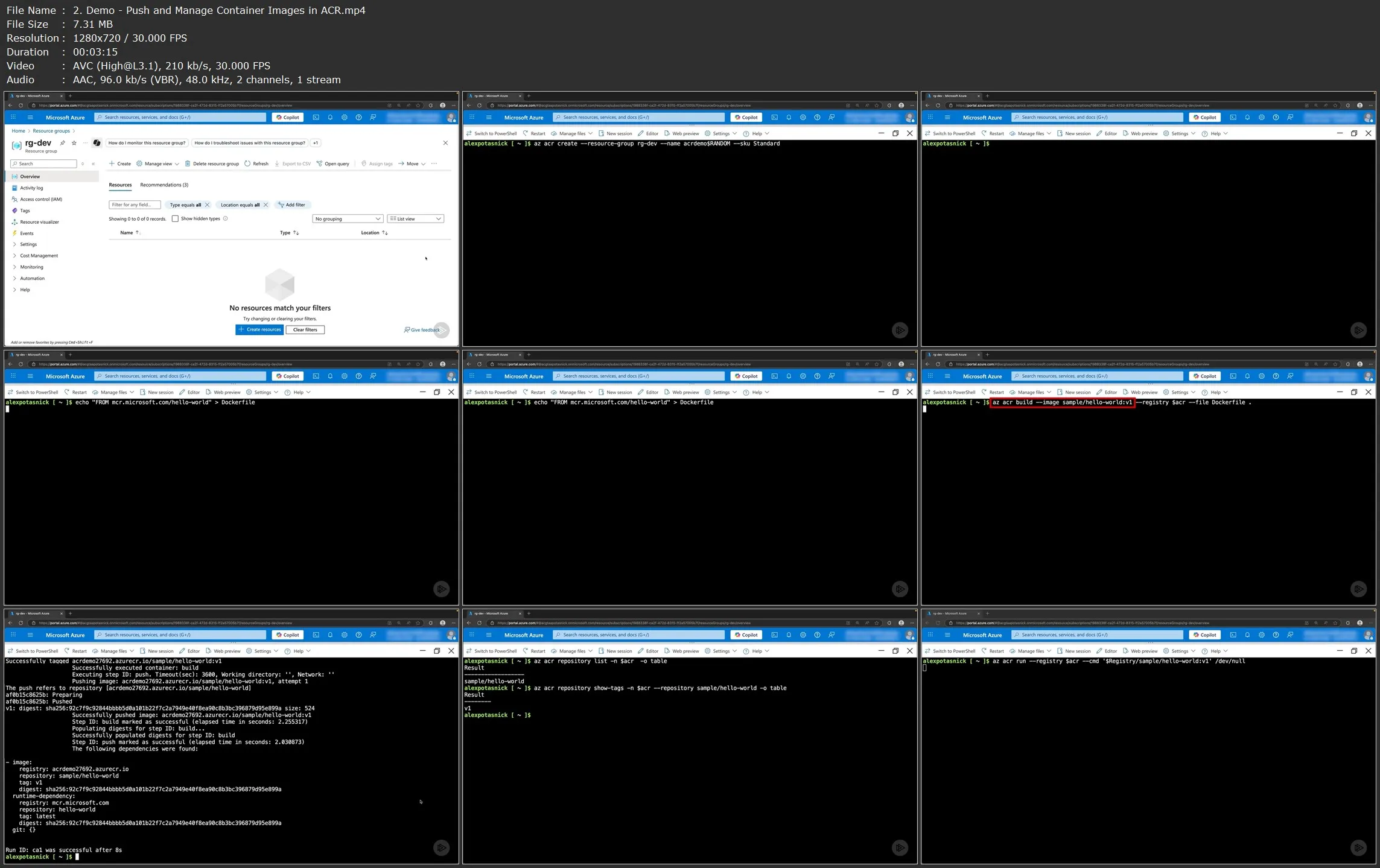Click Assign tags
Image resolution: width=1380 pixels, height=868 pixels.
[x=377, y=163]
